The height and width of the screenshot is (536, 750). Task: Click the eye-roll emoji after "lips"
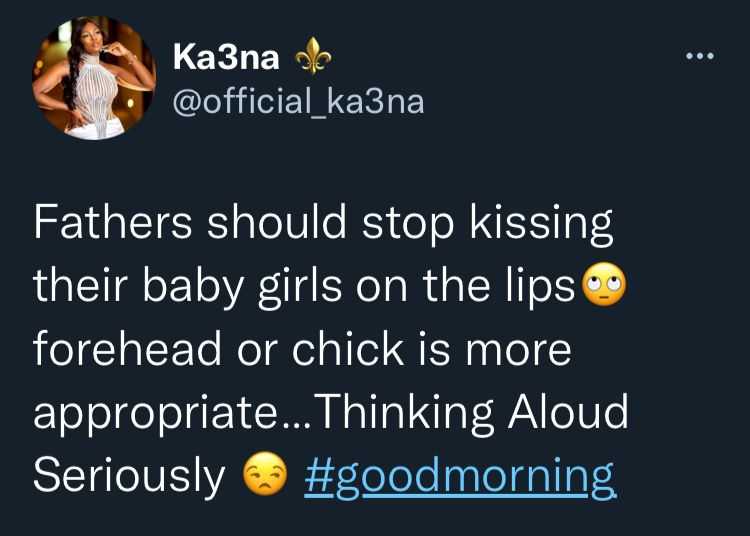point(605,284)
